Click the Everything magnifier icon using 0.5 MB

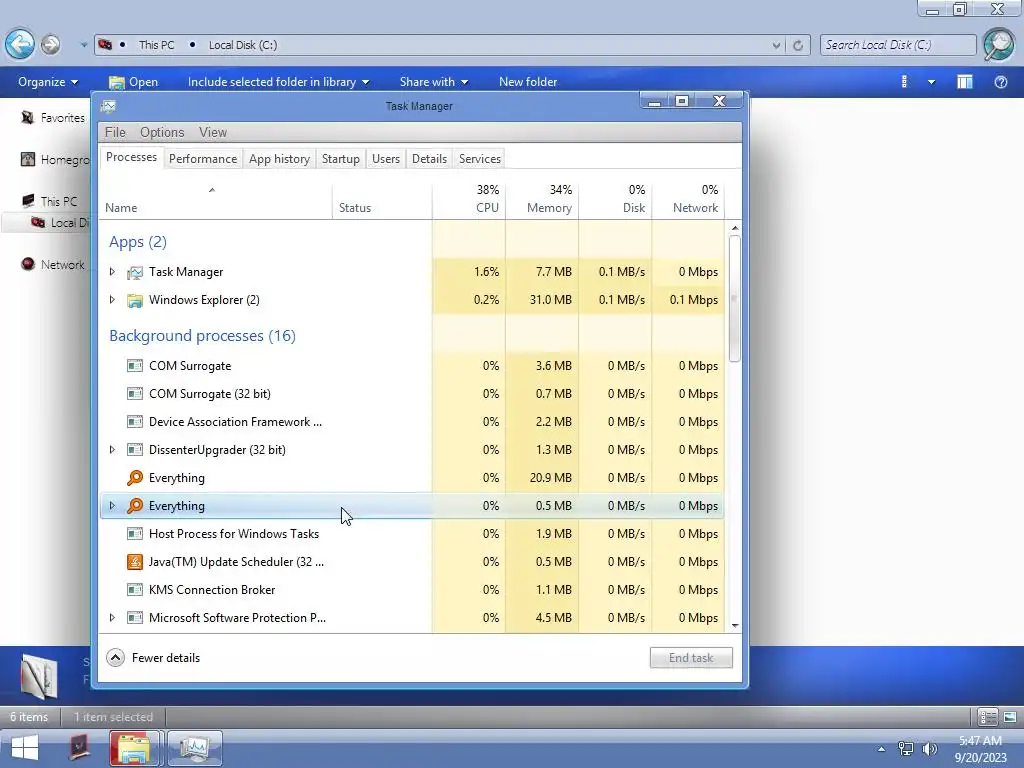click(135, 506)
